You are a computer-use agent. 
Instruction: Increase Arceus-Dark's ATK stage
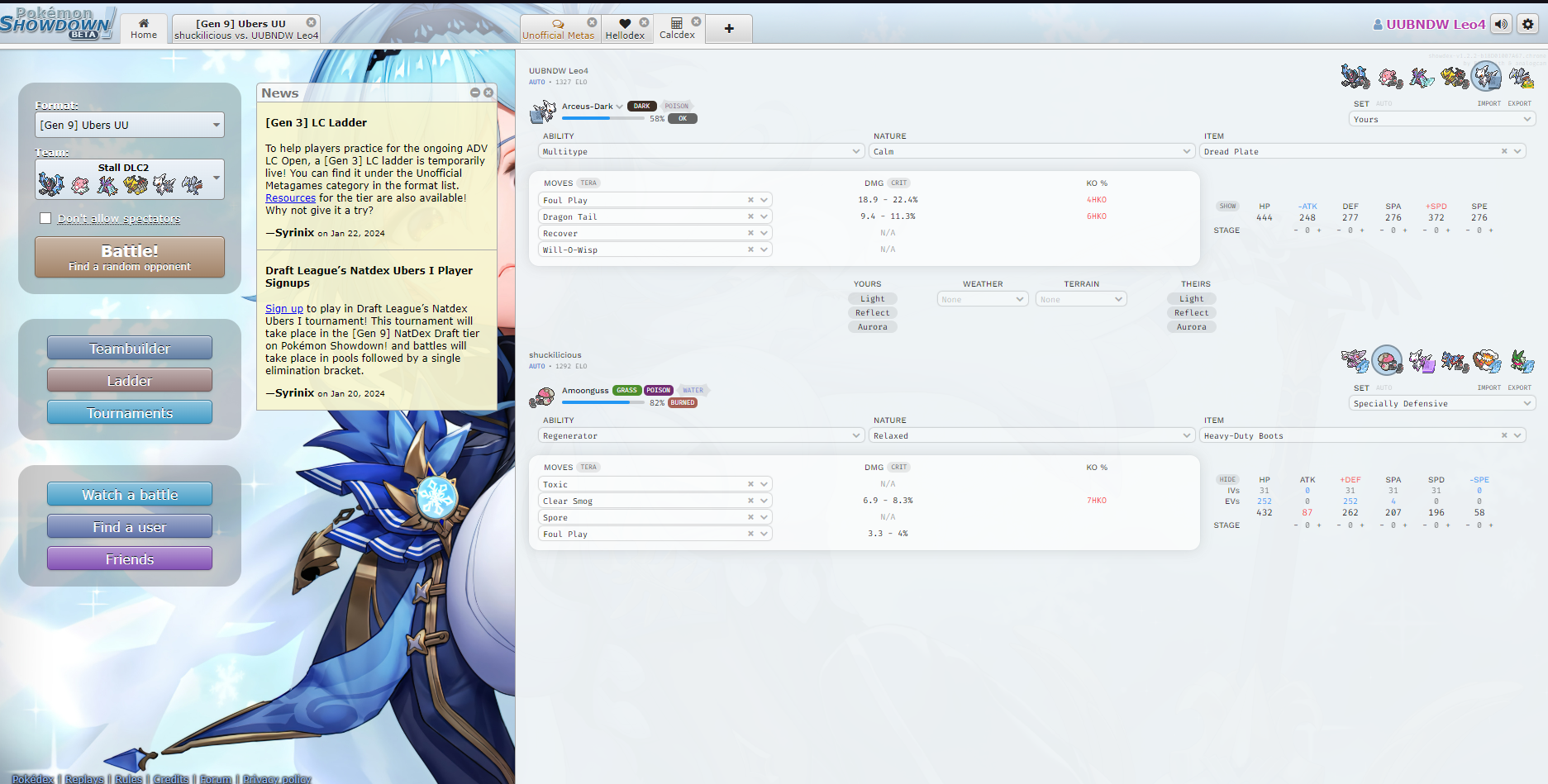1319,230
